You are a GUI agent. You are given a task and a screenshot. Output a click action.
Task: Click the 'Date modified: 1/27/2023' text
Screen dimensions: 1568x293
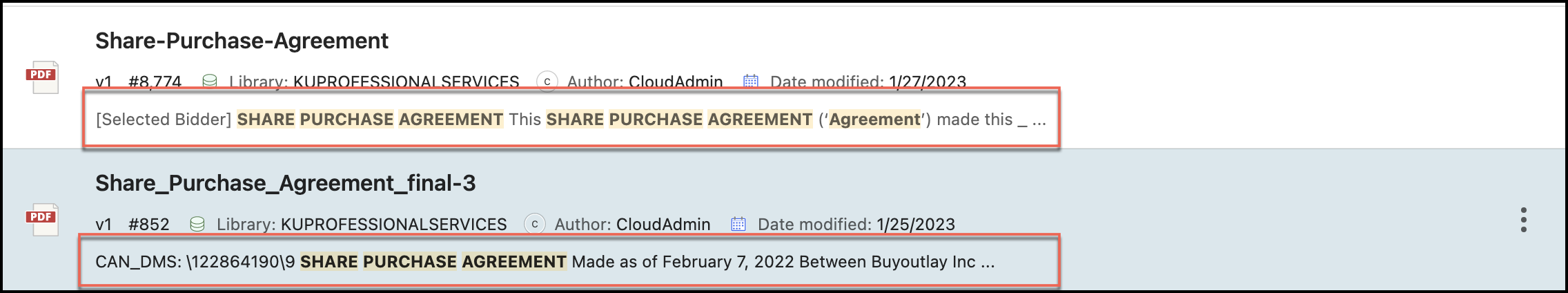coord(868,82)
